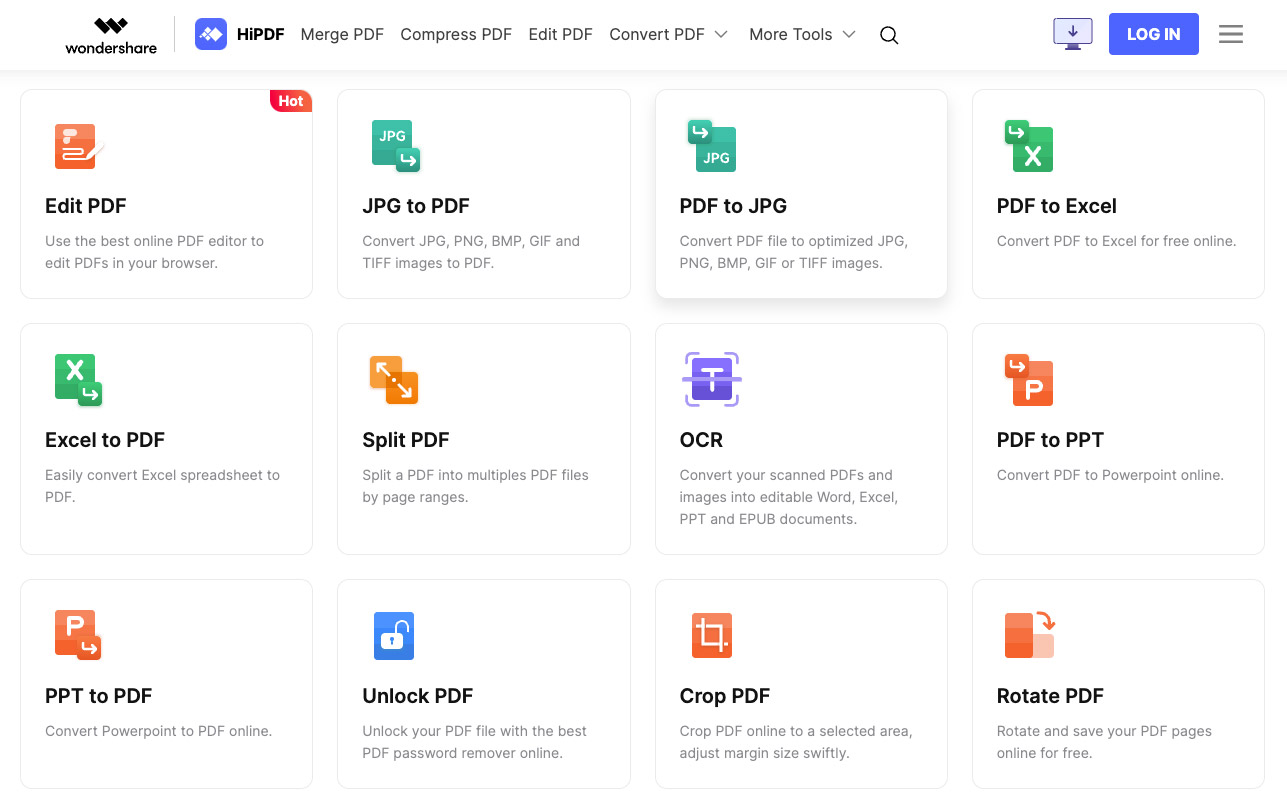Open Compress PDF in navigation bar
Viewport: 1287px width, 804px height.
pyautogui.click(x=456, y=34)
